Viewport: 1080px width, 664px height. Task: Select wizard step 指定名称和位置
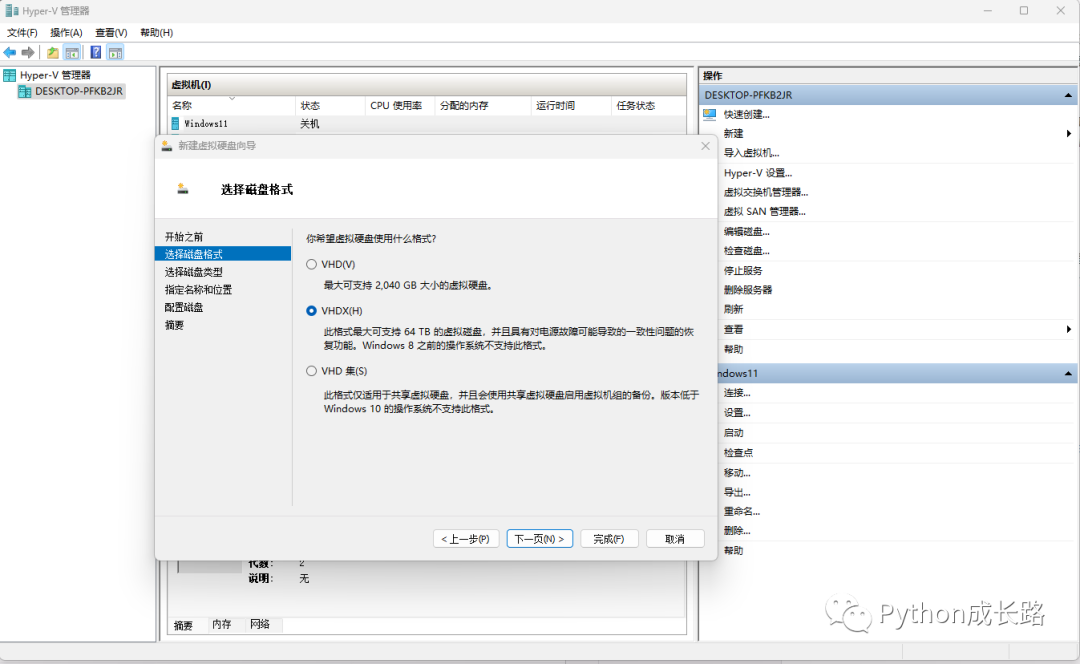point(198,289)
